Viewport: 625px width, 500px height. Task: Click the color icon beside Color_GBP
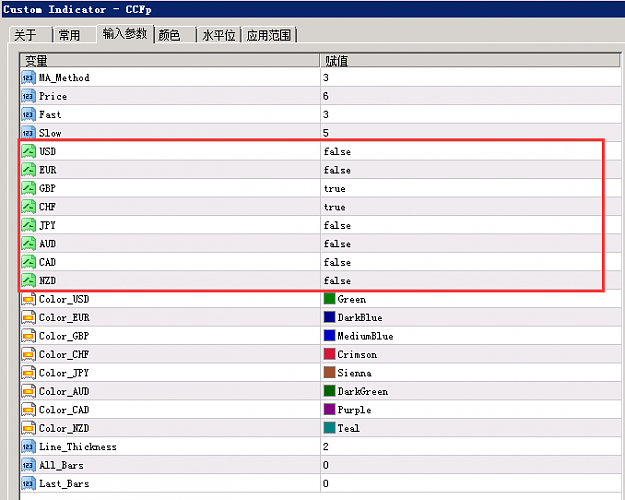point(28,336)
